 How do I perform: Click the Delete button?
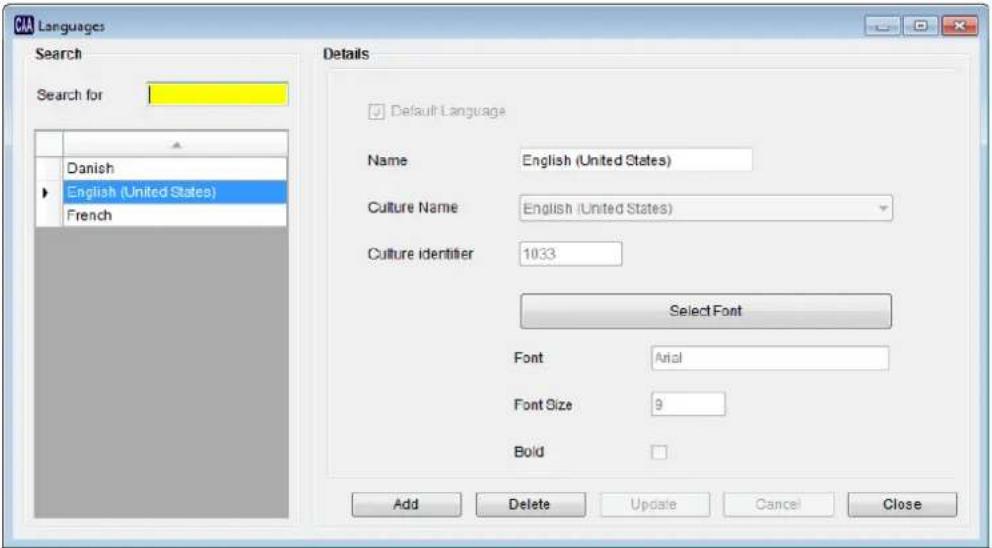[x=530, y=505]
